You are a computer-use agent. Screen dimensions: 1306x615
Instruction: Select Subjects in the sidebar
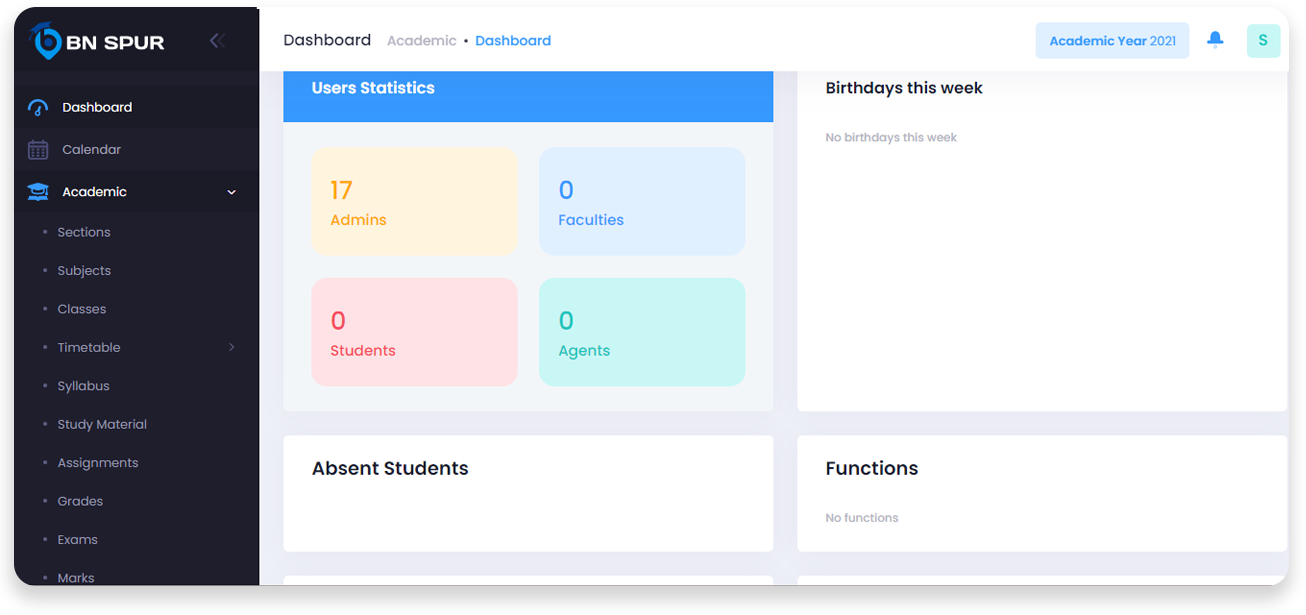coord(84,271)
